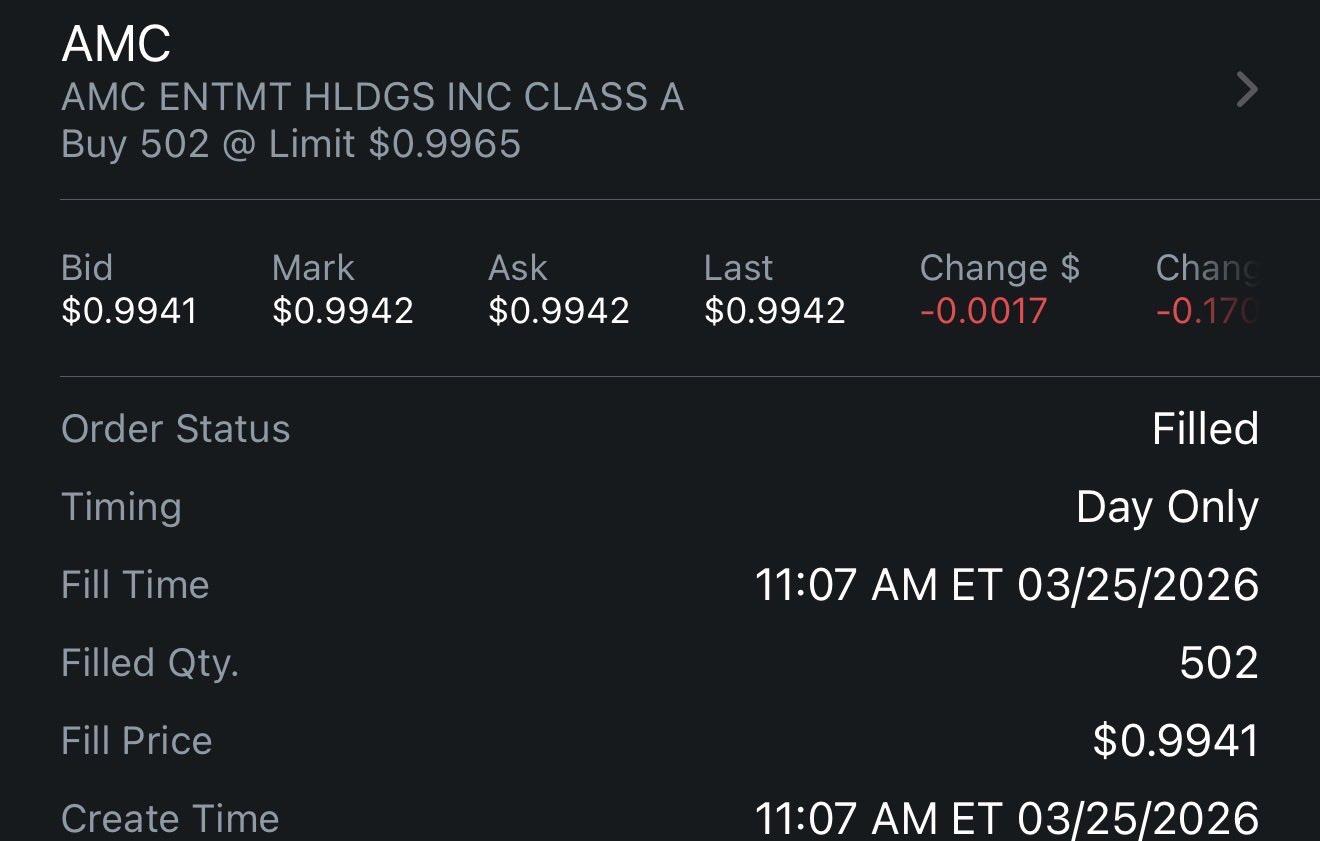The width and height of the screenshot is (1320, 841).
Task: Select the Order Status row label
Action: pos(175,429)
